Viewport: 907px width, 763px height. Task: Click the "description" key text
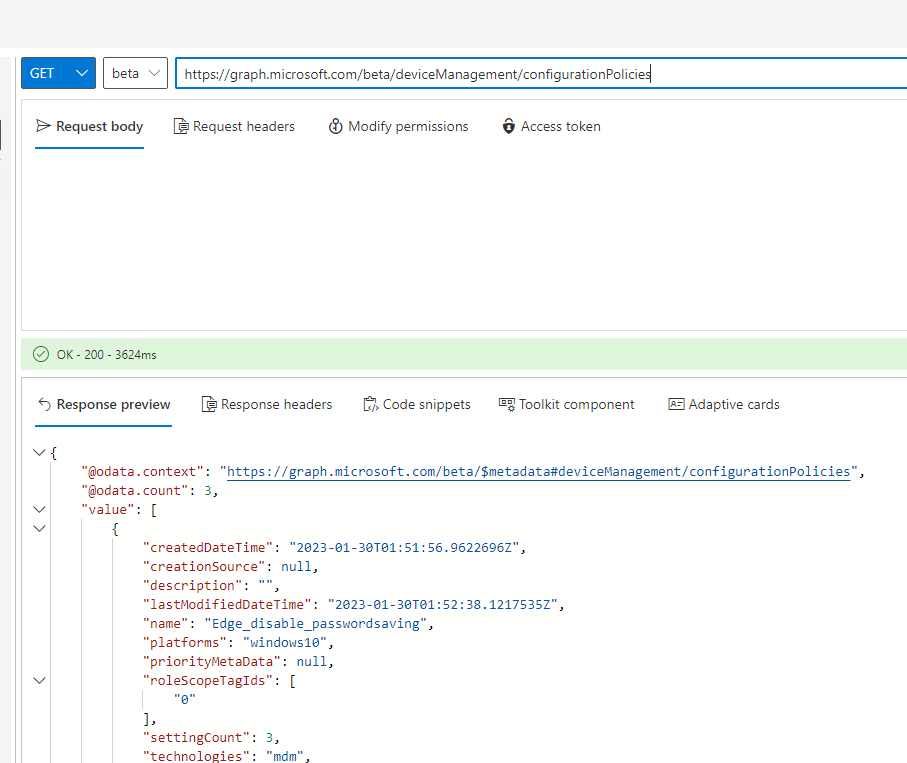point(193,585)
